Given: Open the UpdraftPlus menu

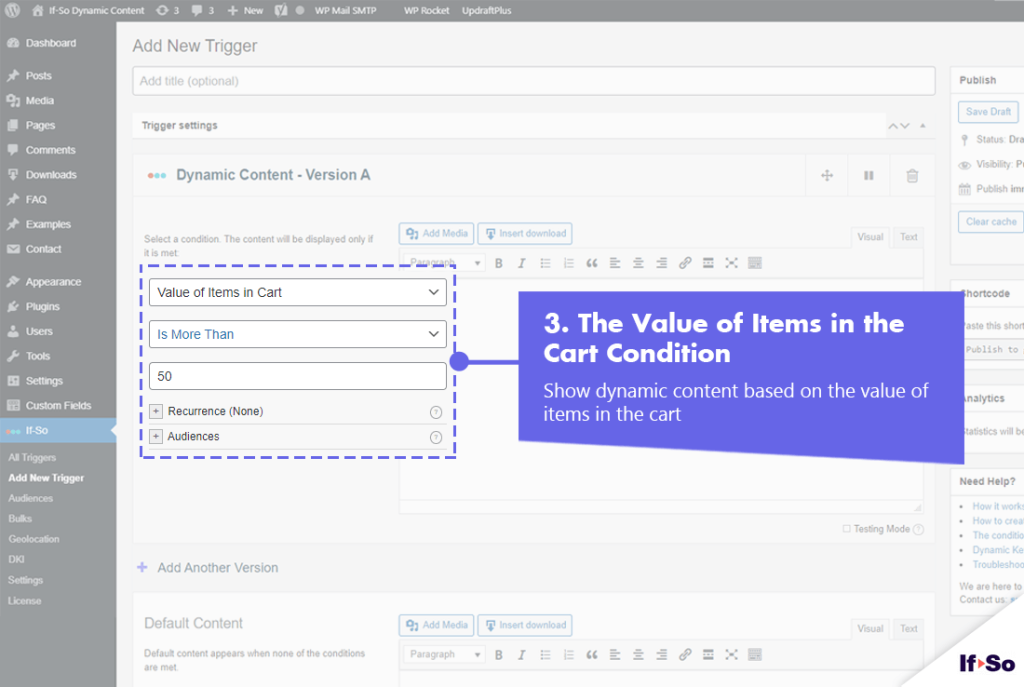Looking at the screenshot, I should 487,10.
